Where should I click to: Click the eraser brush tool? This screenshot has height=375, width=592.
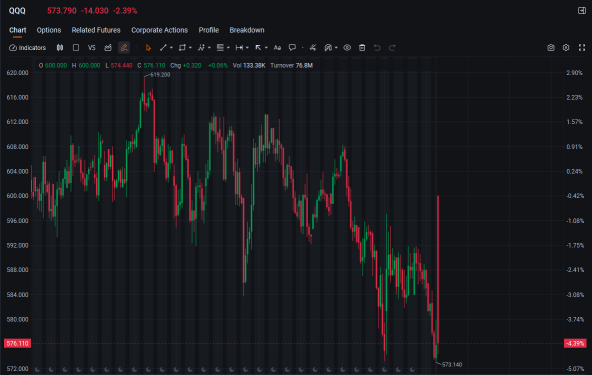313,48
